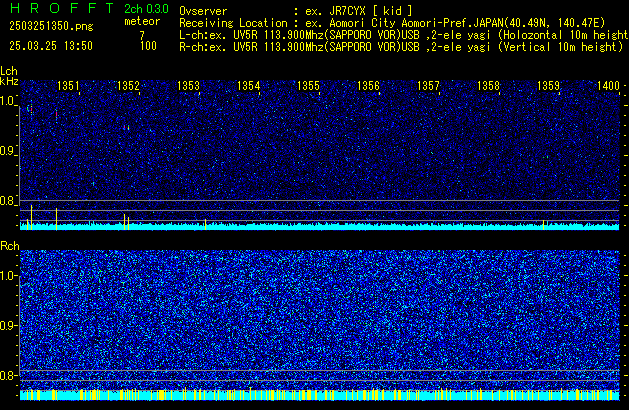Select the 1351 time marker
This screenshot has width=629, height=410.
click(68, 86)
